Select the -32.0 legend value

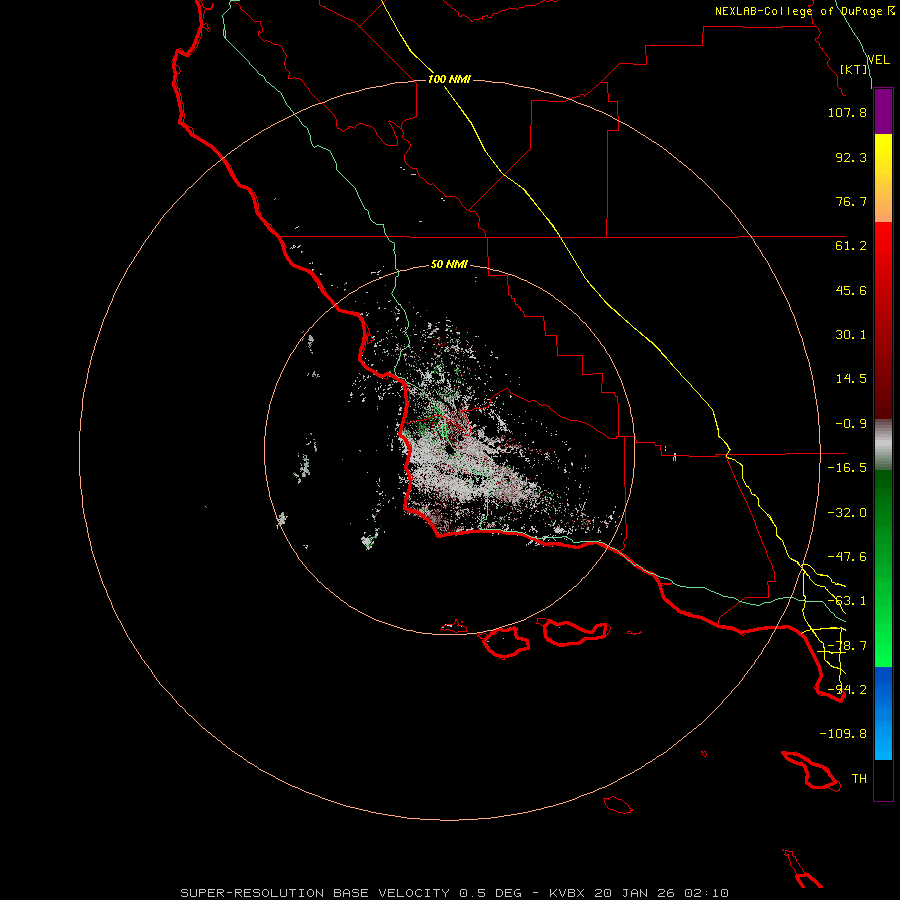pos(847,513)
